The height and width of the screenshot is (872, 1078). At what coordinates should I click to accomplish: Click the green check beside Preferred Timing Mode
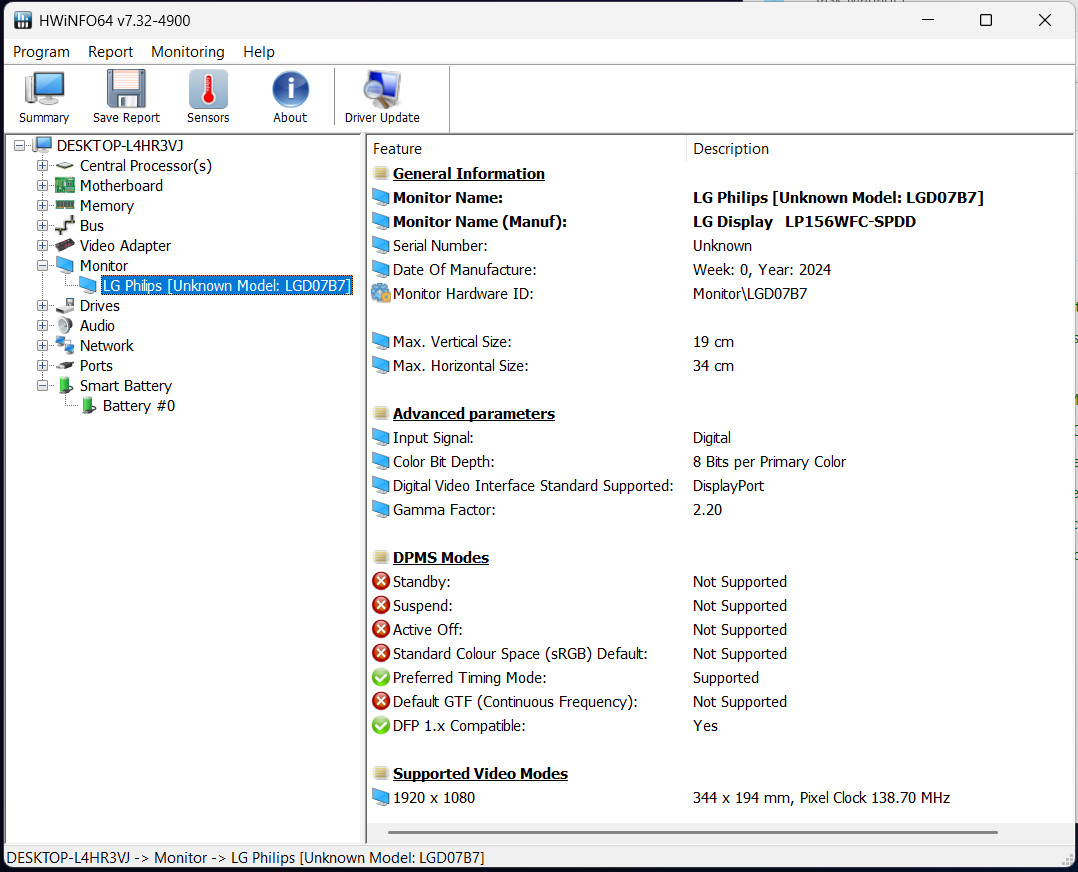click(381, 677)
